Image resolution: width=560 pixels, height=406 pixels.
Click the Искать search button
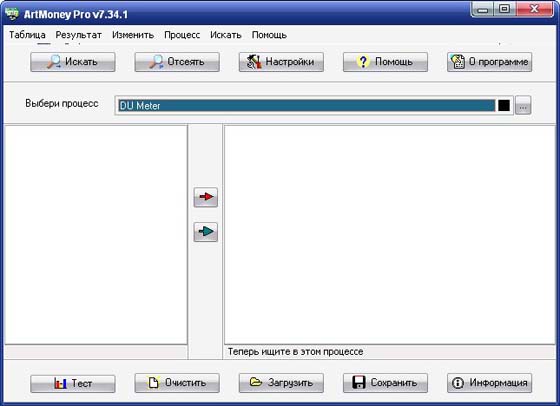coord(73,62)
